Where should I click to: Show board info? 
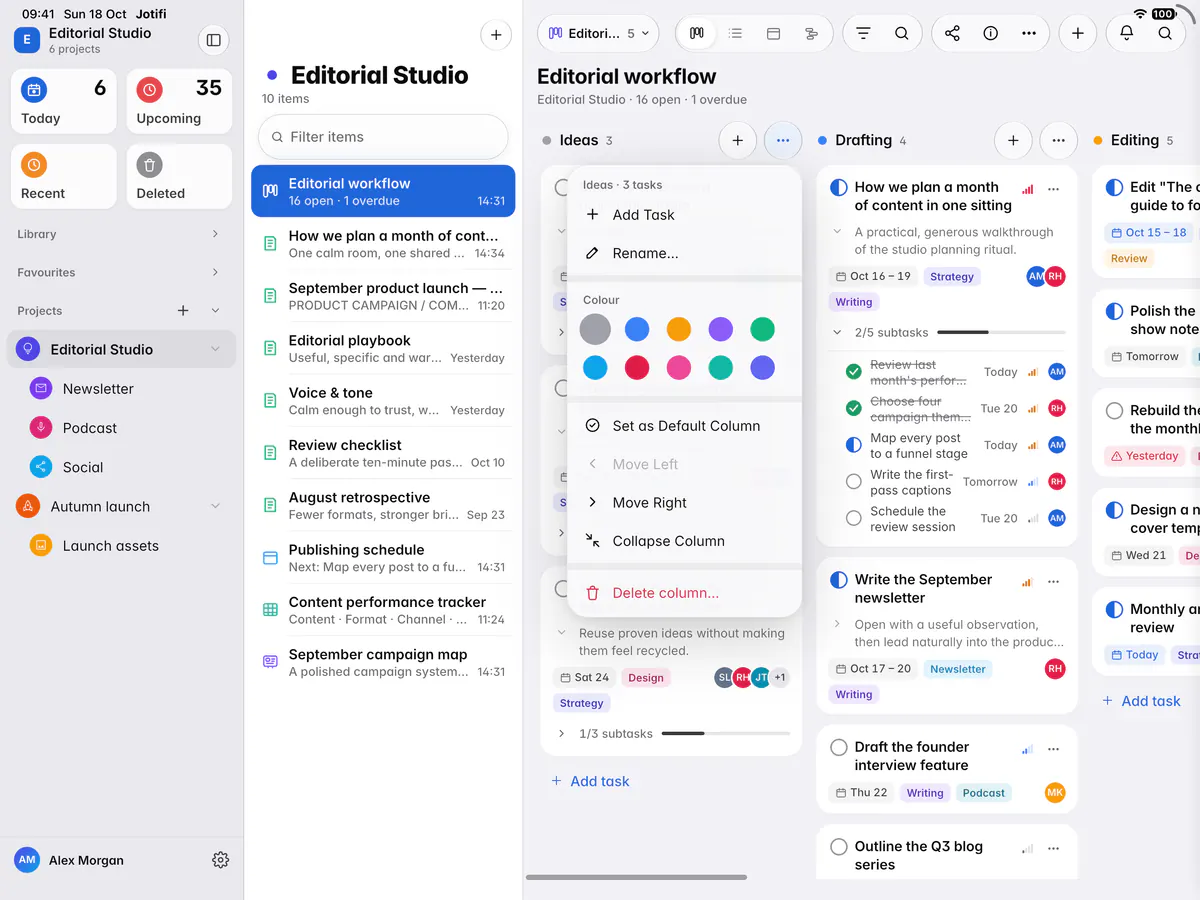pyautogui.click(x=991, y=33)
